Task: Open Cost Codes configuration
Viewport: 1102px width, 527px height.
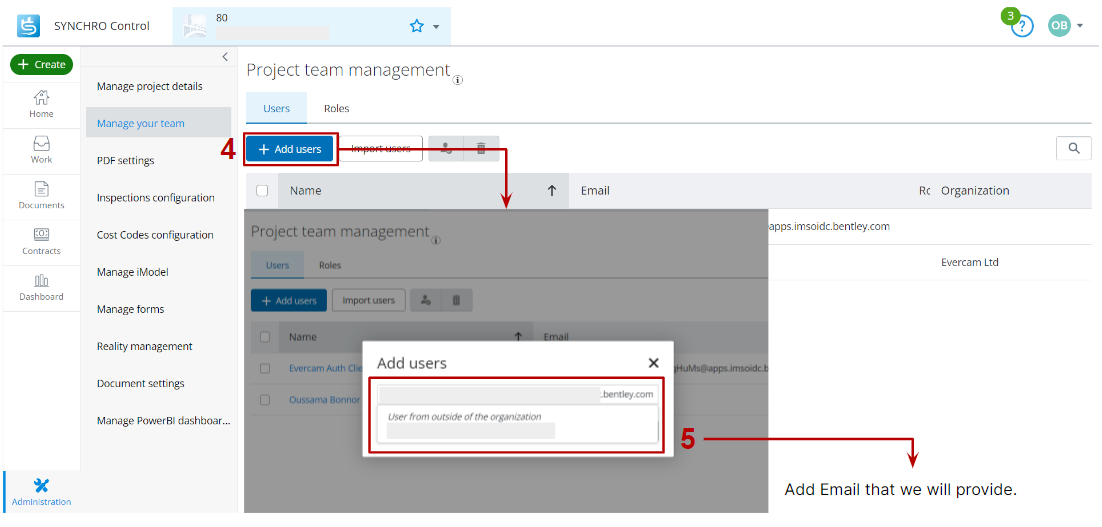Action: coord(155,235)
